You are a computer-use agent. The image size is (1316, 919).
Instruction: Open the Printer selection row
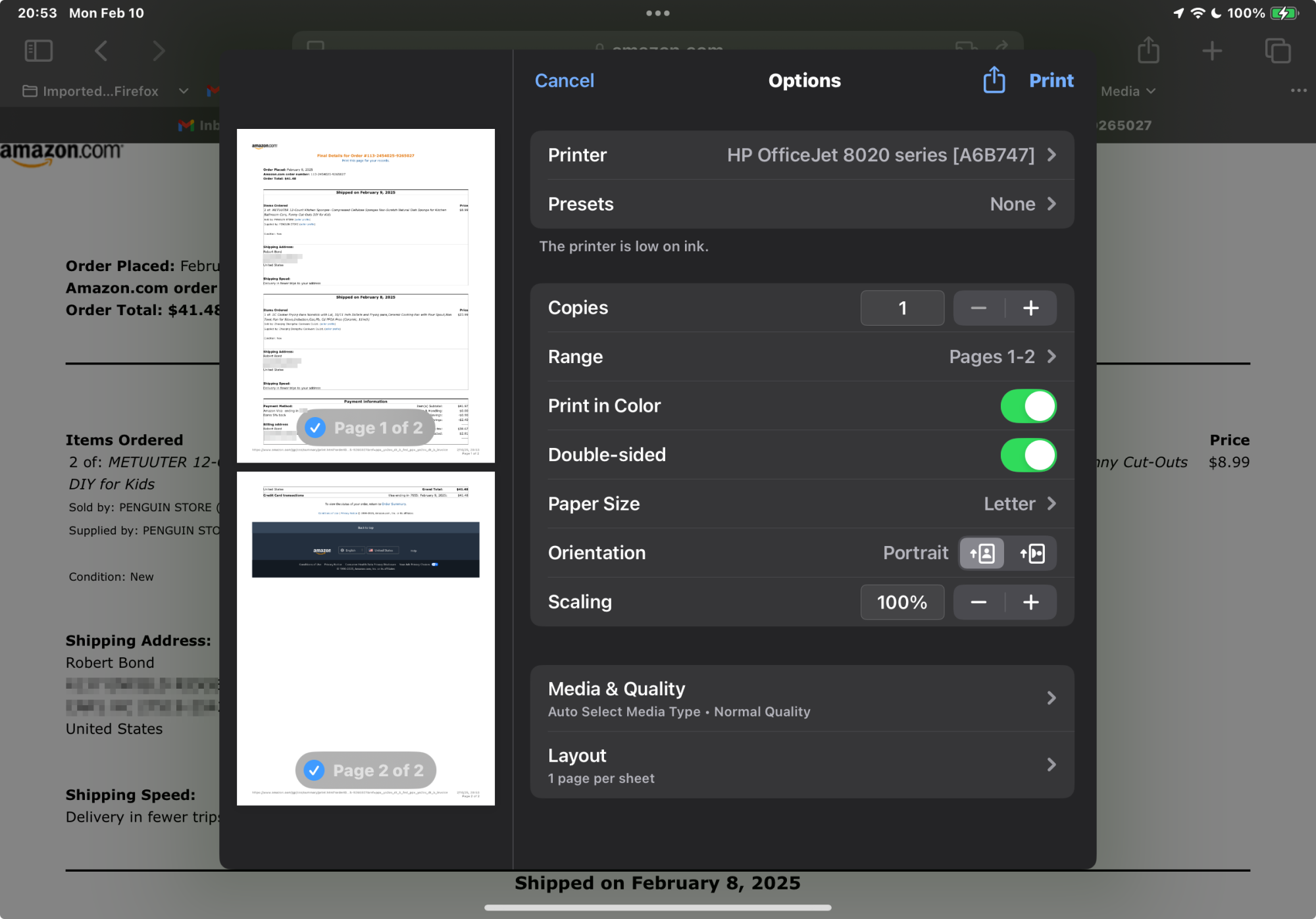click(801, 155)
